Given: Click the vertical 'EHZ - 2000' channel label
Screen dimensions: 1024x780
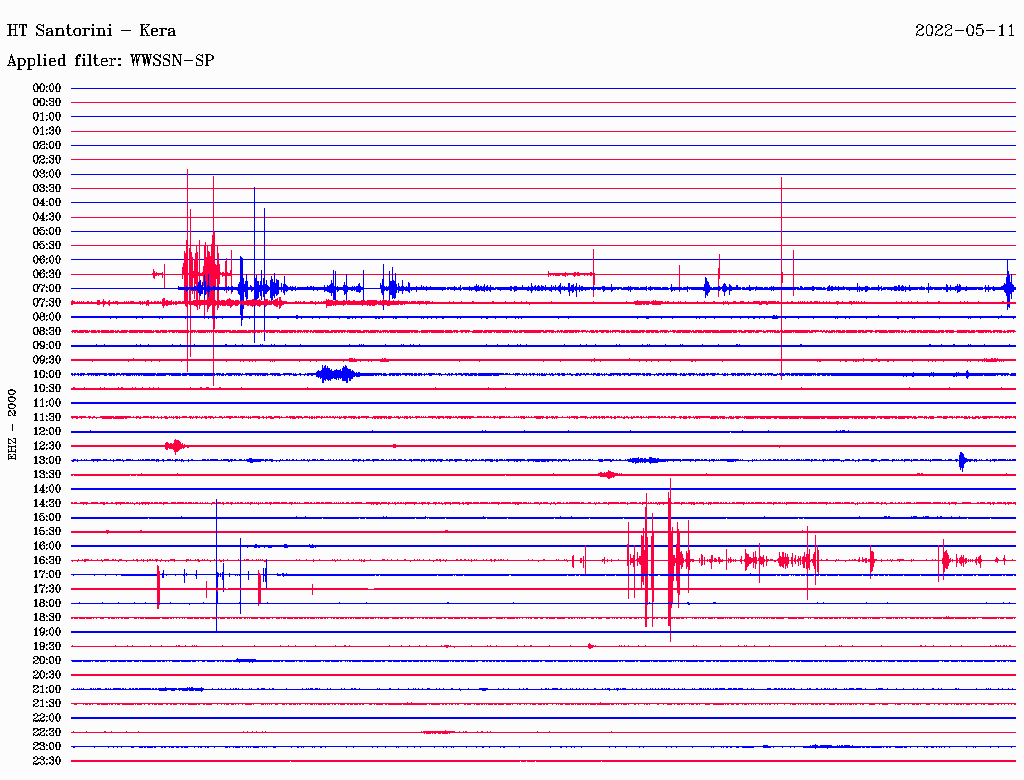Looking at the screenshot, I should tap(13, 424).
